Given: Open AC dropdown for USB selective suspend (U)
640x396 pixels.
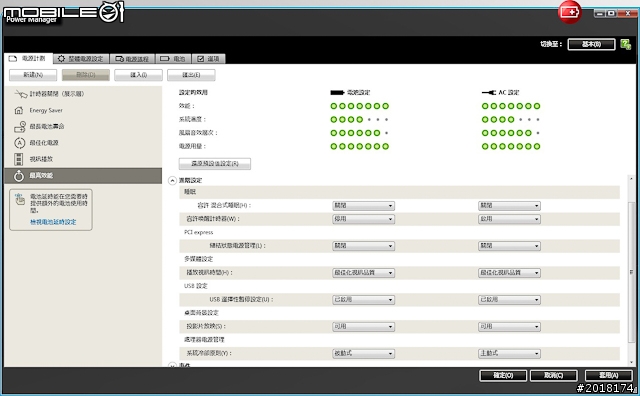Looking at the screenshot, I should click(509, 300).
